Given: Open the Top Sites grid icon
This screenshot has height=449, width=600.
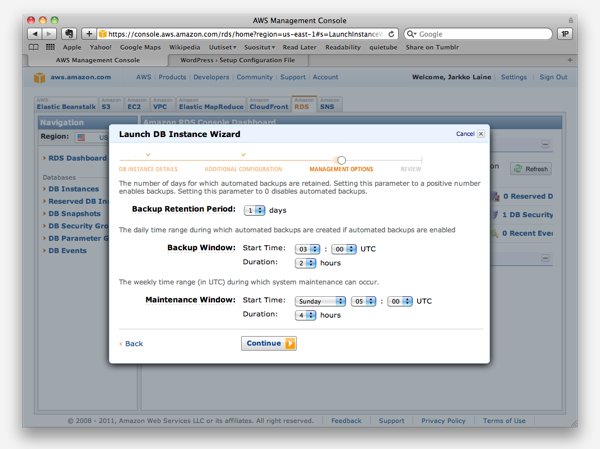Looking at the screenshot, I should (x=50, y=47).
